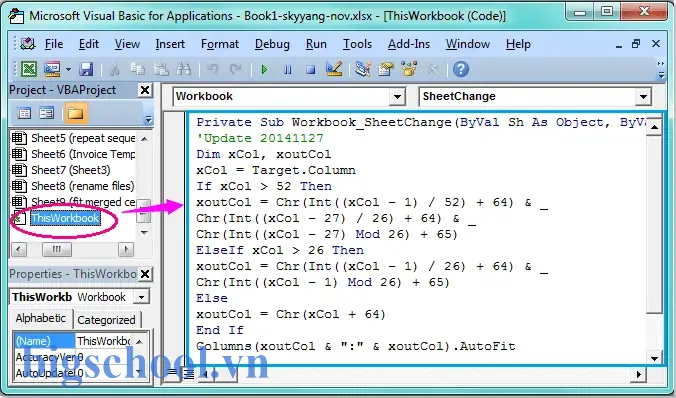Click the Reset stop square icon

point(310,69)
